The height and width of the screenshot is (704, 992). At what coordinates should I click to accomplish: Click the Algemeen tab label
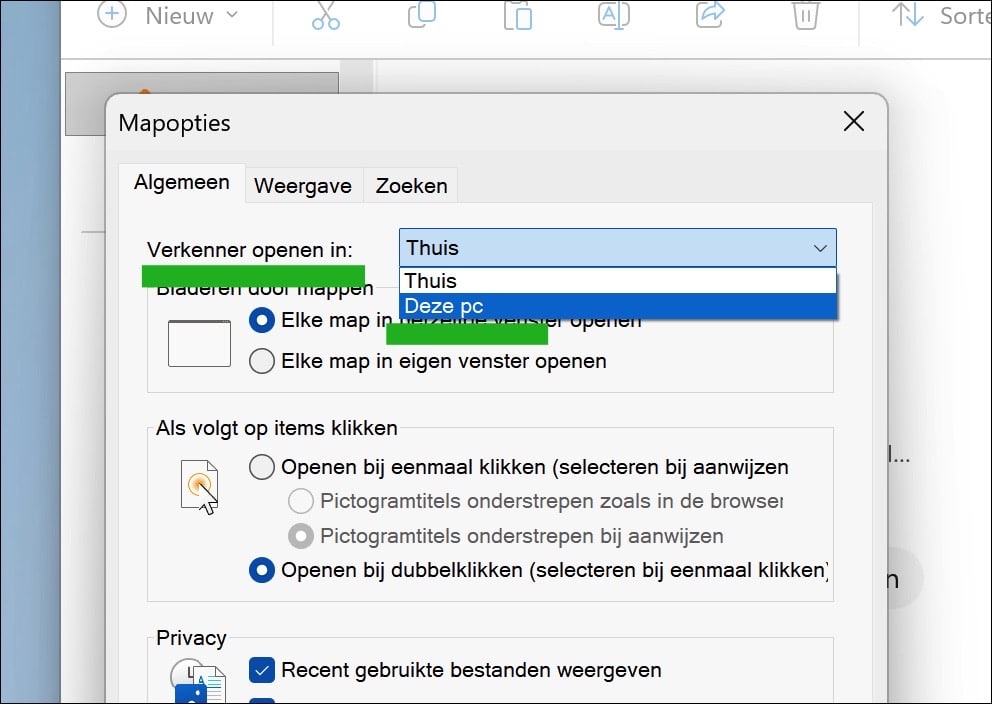[x=181, y=182]
